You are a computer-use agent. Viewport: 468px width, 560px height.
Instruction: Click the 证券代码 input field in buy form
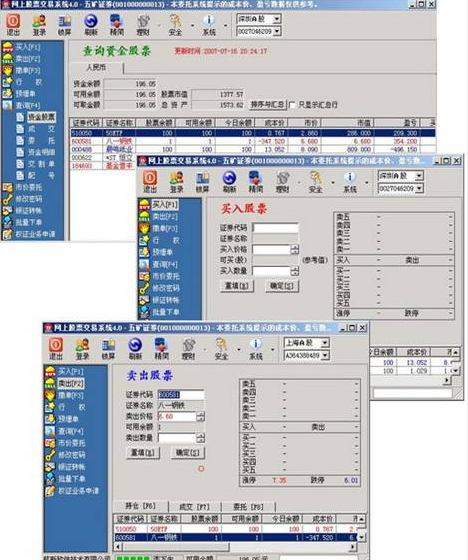[x=275, y=228]
